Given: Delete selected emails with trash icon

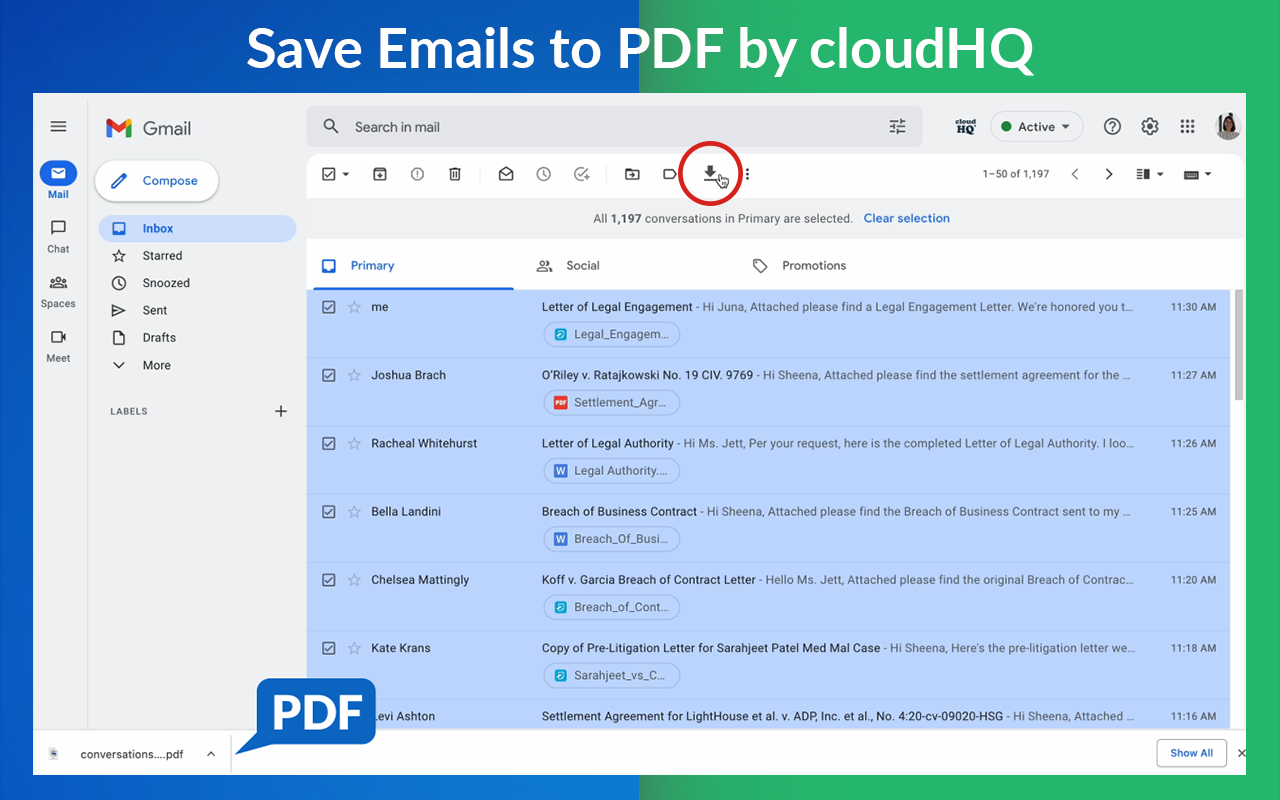Looking at the screenshot, I should pos(455,173).
